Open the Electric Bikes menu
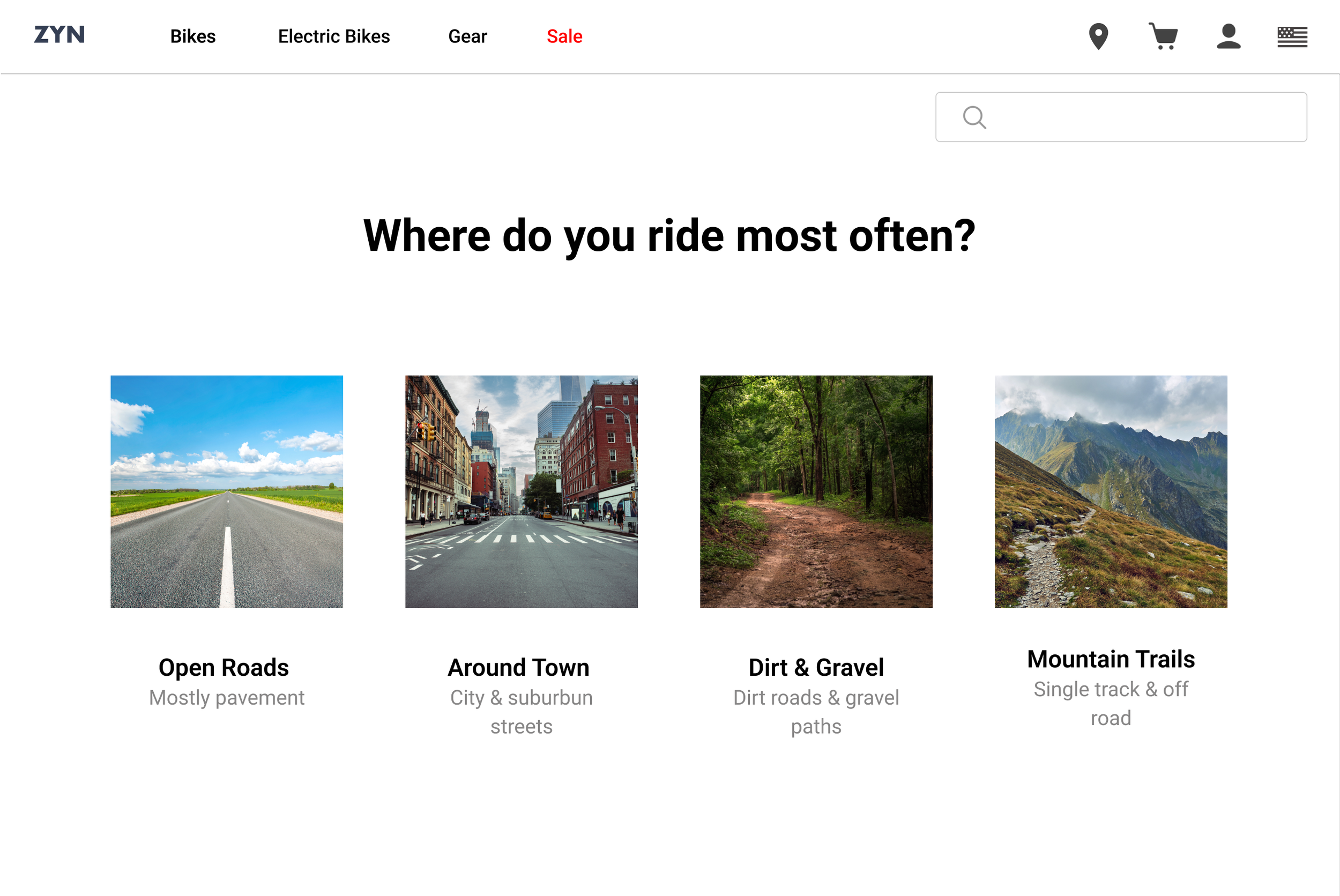The height and width of the screenshot is (896, 1340). click(x=334, y=36)
